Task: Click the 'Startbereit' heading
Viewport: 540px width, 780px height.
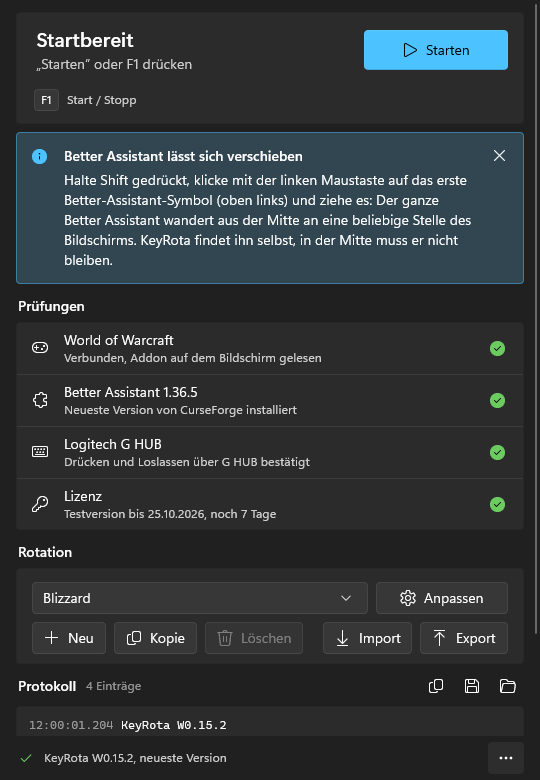Action: [x=85, y=40]
